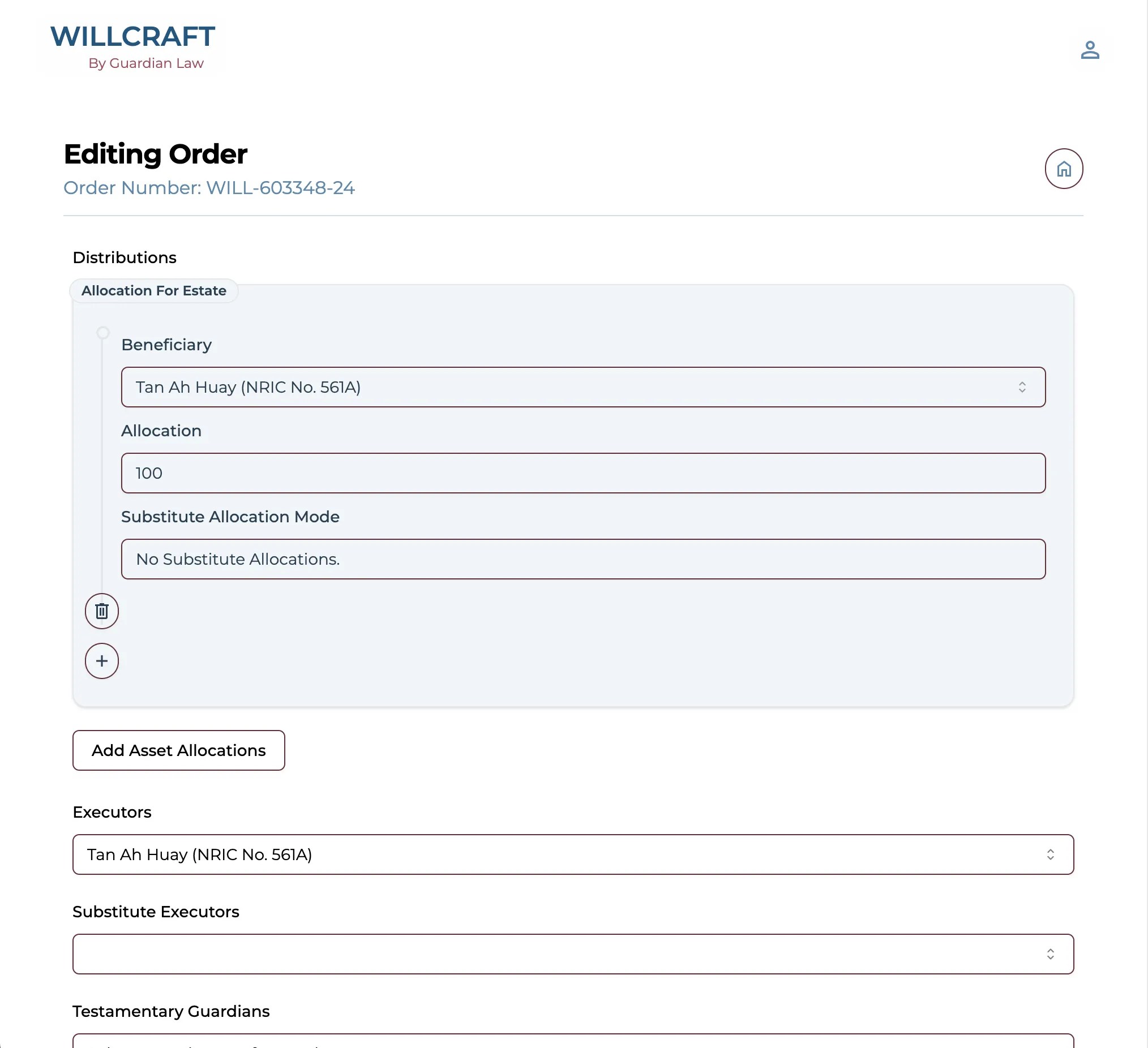This screenshot has height=1048, width=1148.
Task: Click the Testamentary Guardians field
Action: tap(572, 1042)
